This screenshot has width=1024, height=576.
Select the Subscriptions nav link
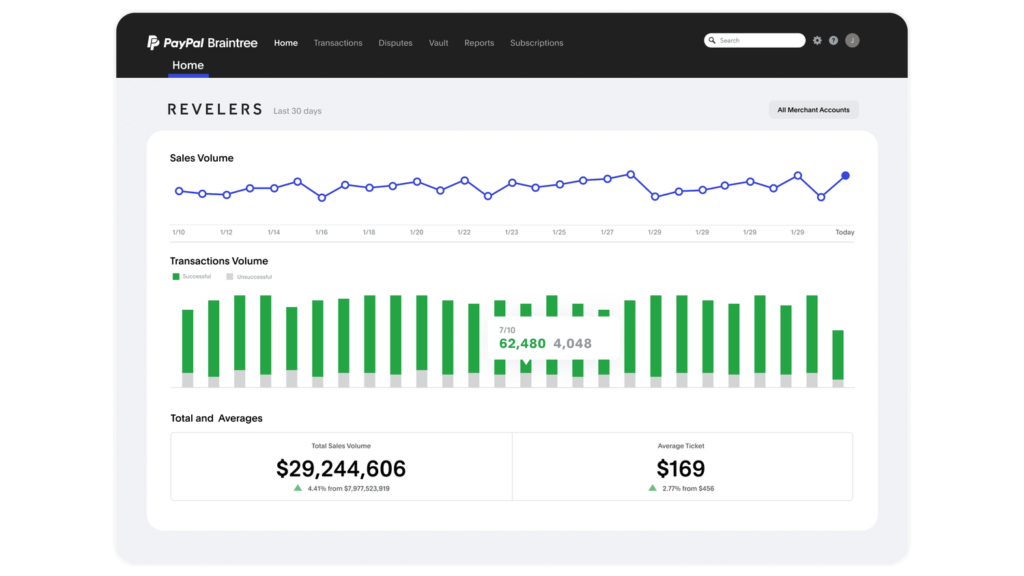click(x=536, y=43)
